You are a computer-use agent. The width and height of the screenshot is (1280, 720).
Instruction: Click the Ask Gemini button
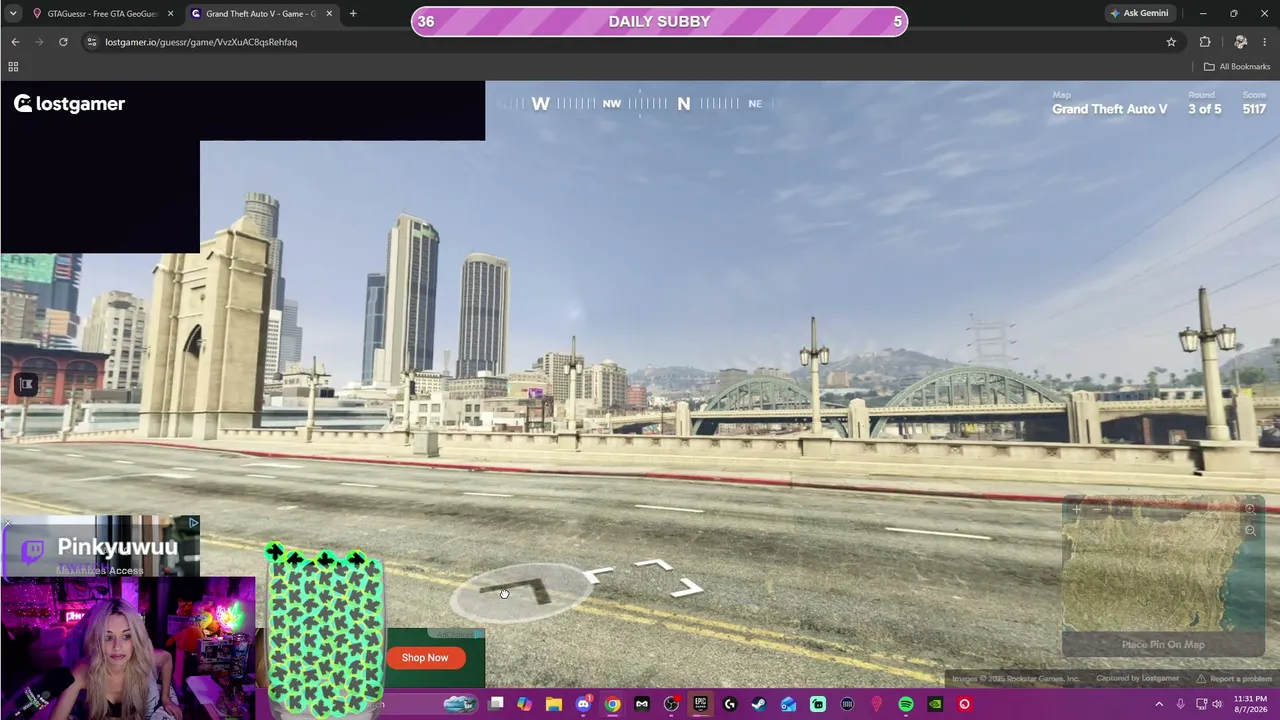coord(1139,14)
